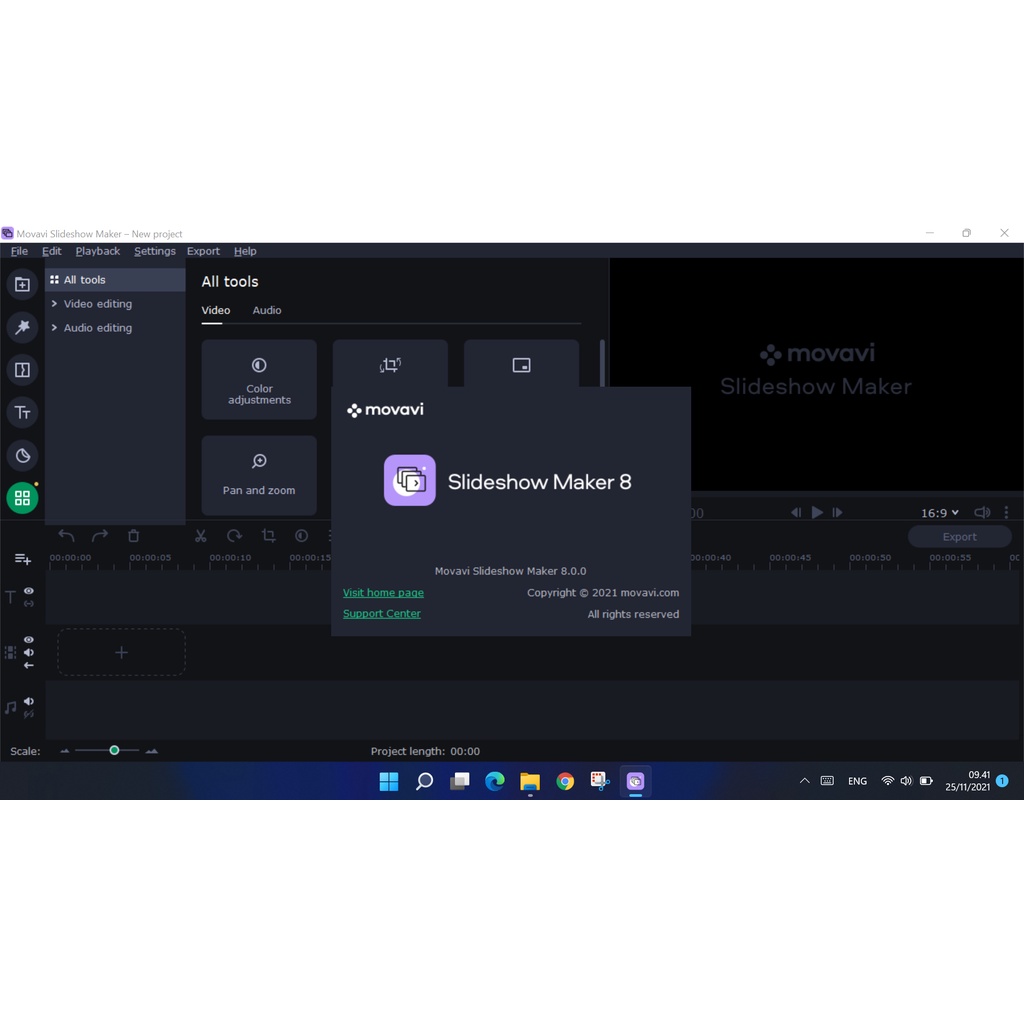Open the 16:9 aspect ratio dropdown
The height and width of the screenshot is (1024, 1024).
coord(939,513)
